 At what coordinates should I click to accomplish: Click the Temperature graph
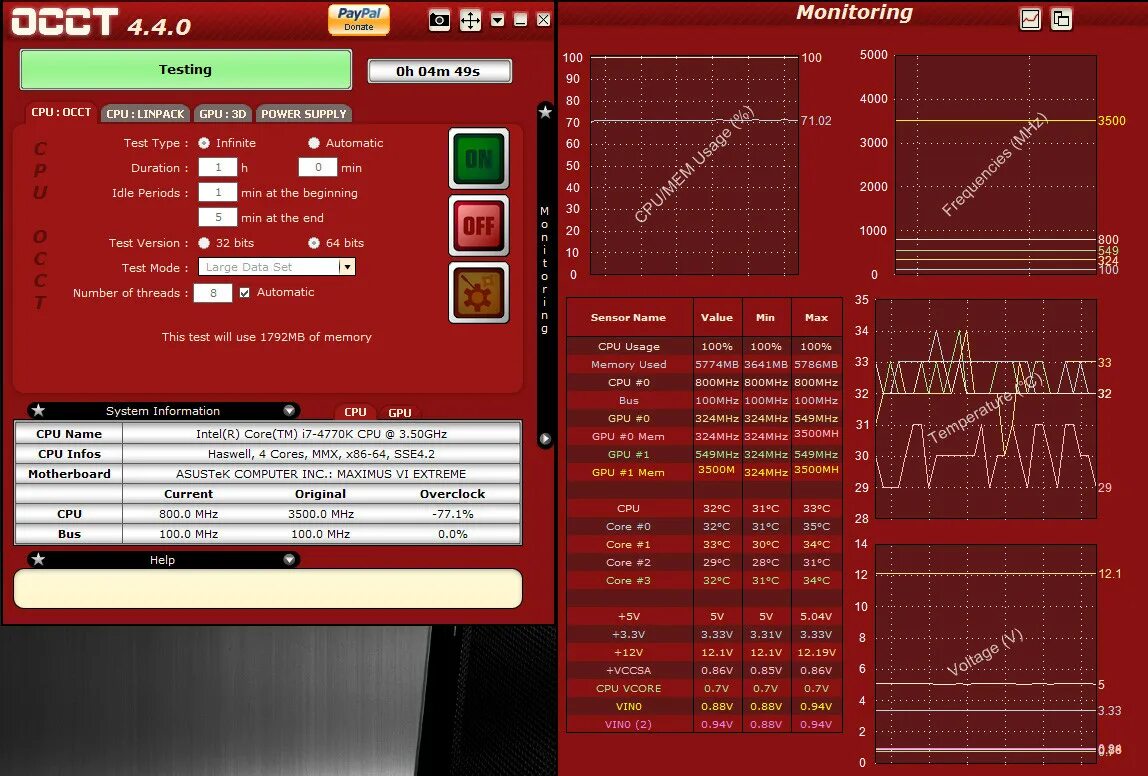(x=986, y=408)
